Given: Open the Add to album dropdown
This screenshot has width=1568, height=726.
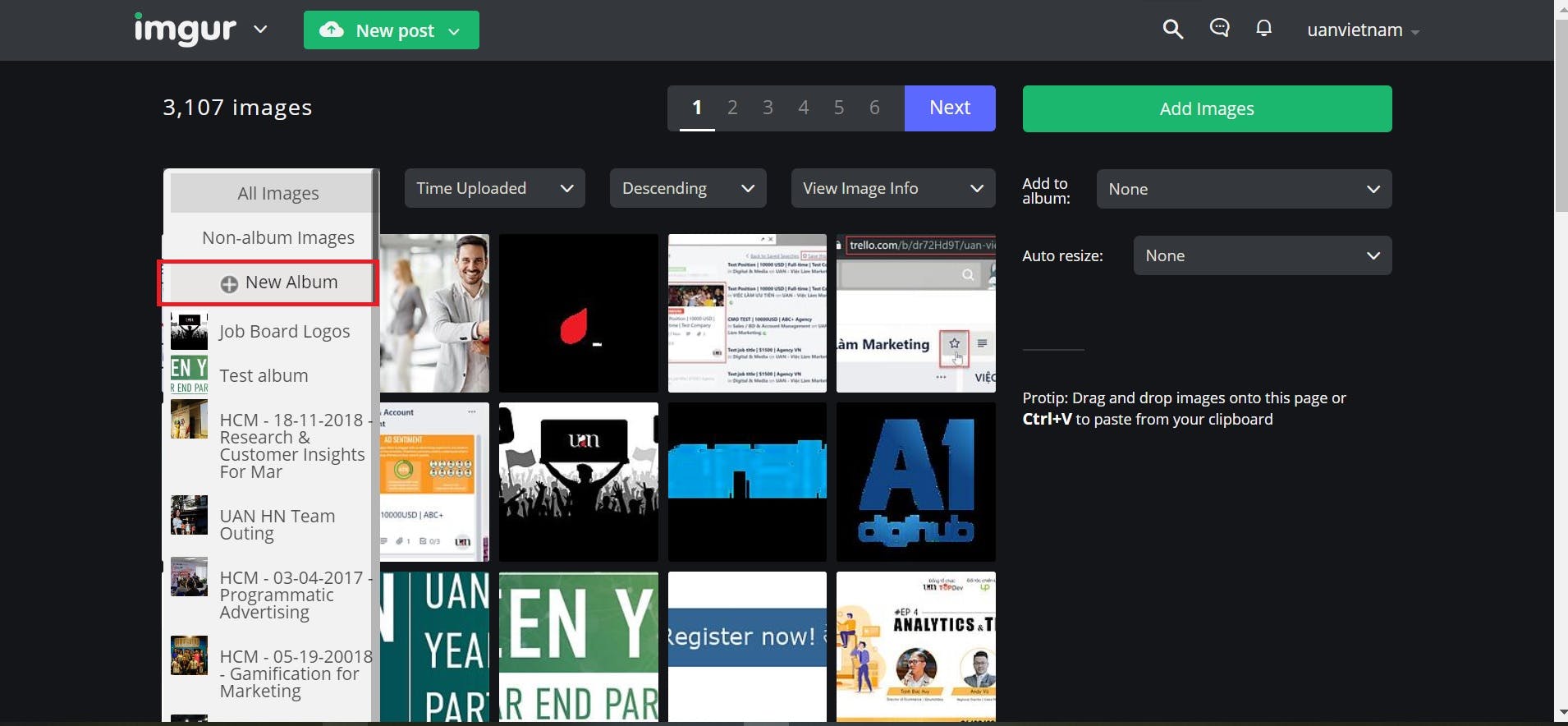Looking at the screenshot, I should tap(1244, 189).
